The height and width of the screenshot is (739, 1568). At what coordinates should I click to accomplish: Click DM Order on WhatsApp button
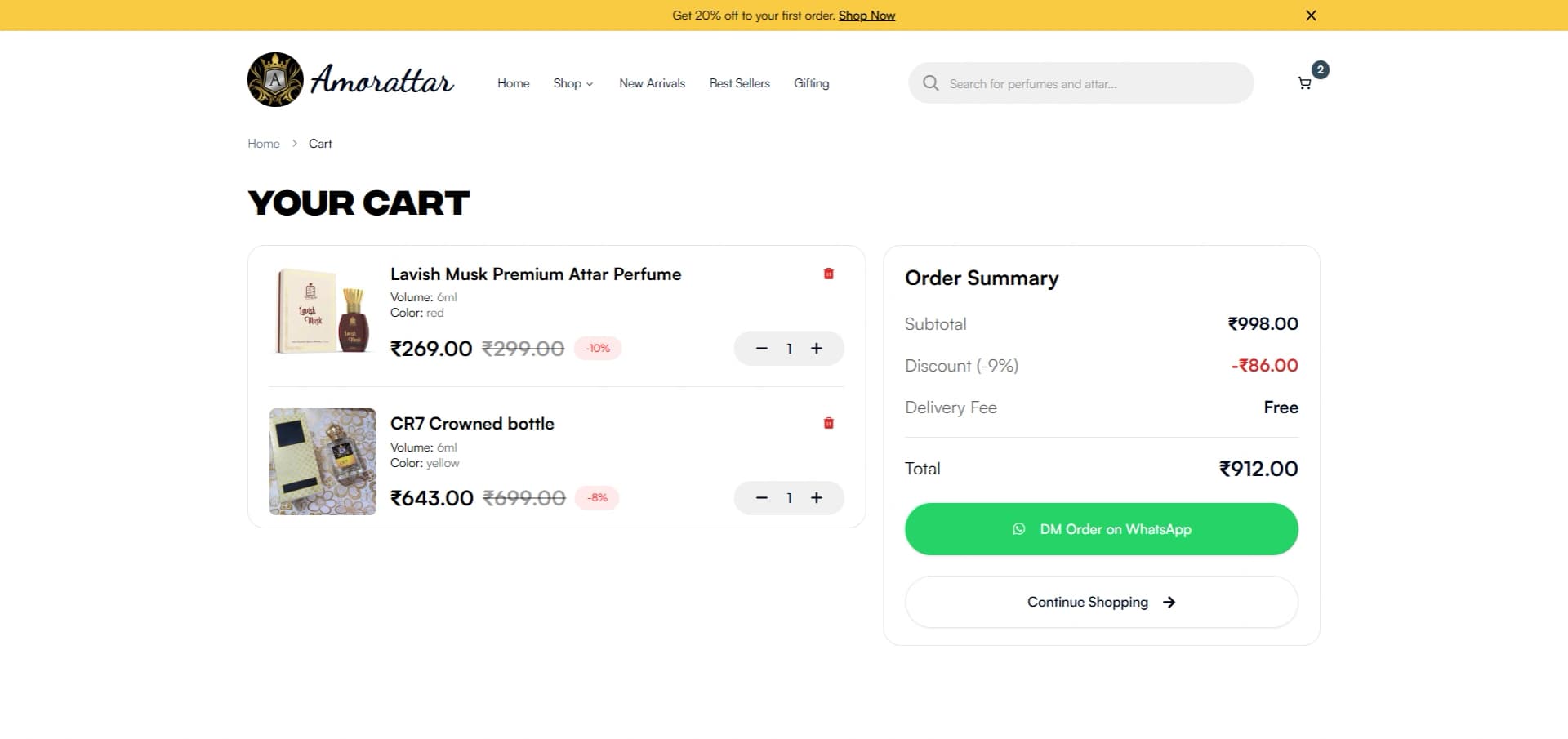point(1101,529)
